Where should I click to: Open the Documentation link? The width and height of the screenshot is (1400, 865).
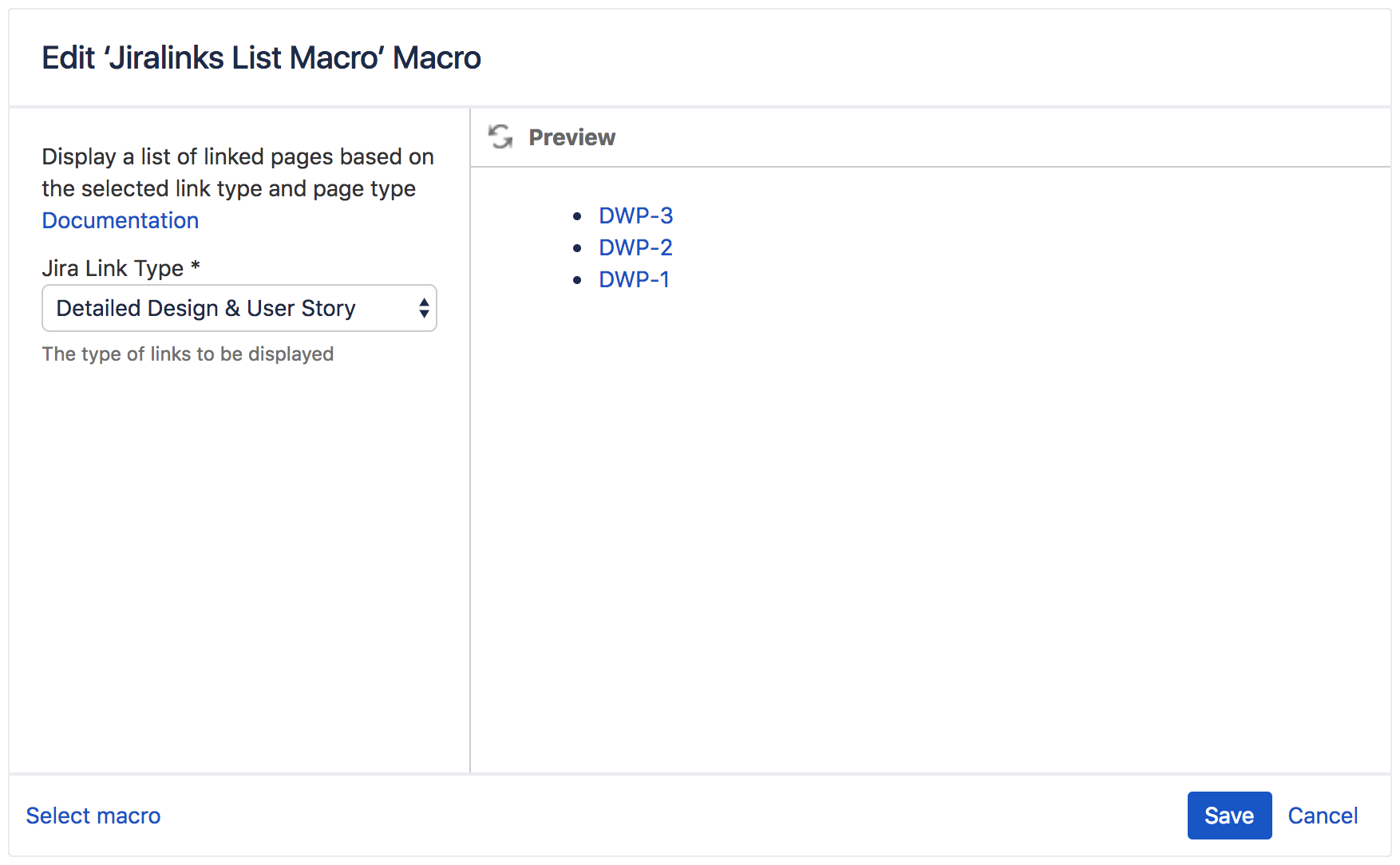click(x=120, y=220)
